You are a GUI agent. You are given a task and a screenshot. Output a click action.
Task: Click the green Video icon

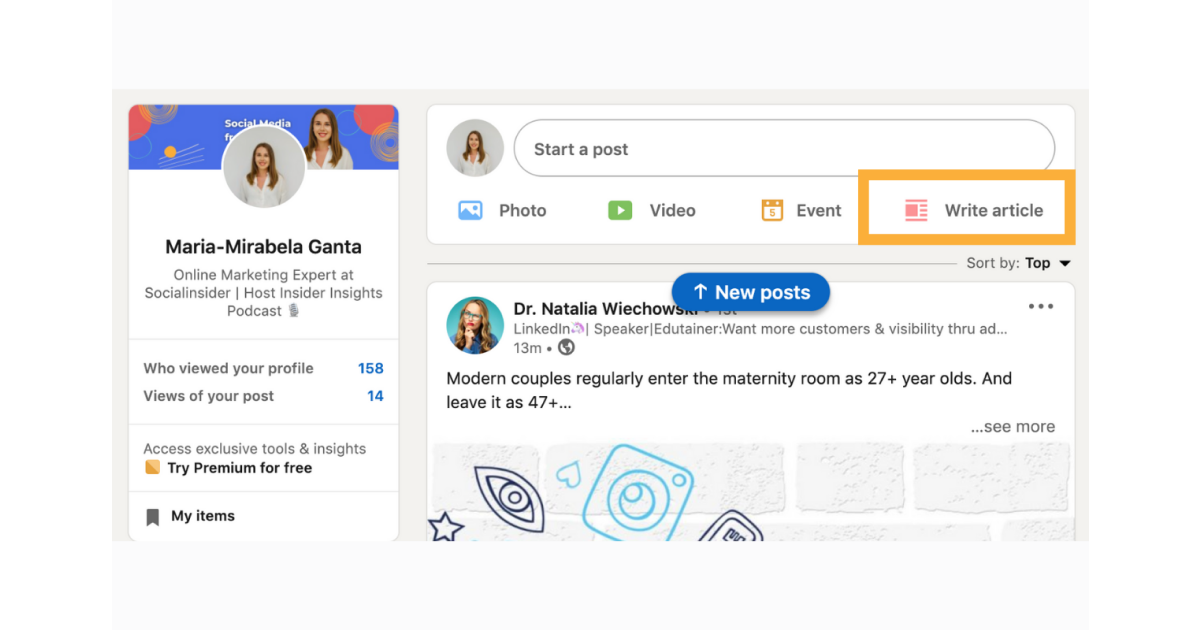point(620,210)
